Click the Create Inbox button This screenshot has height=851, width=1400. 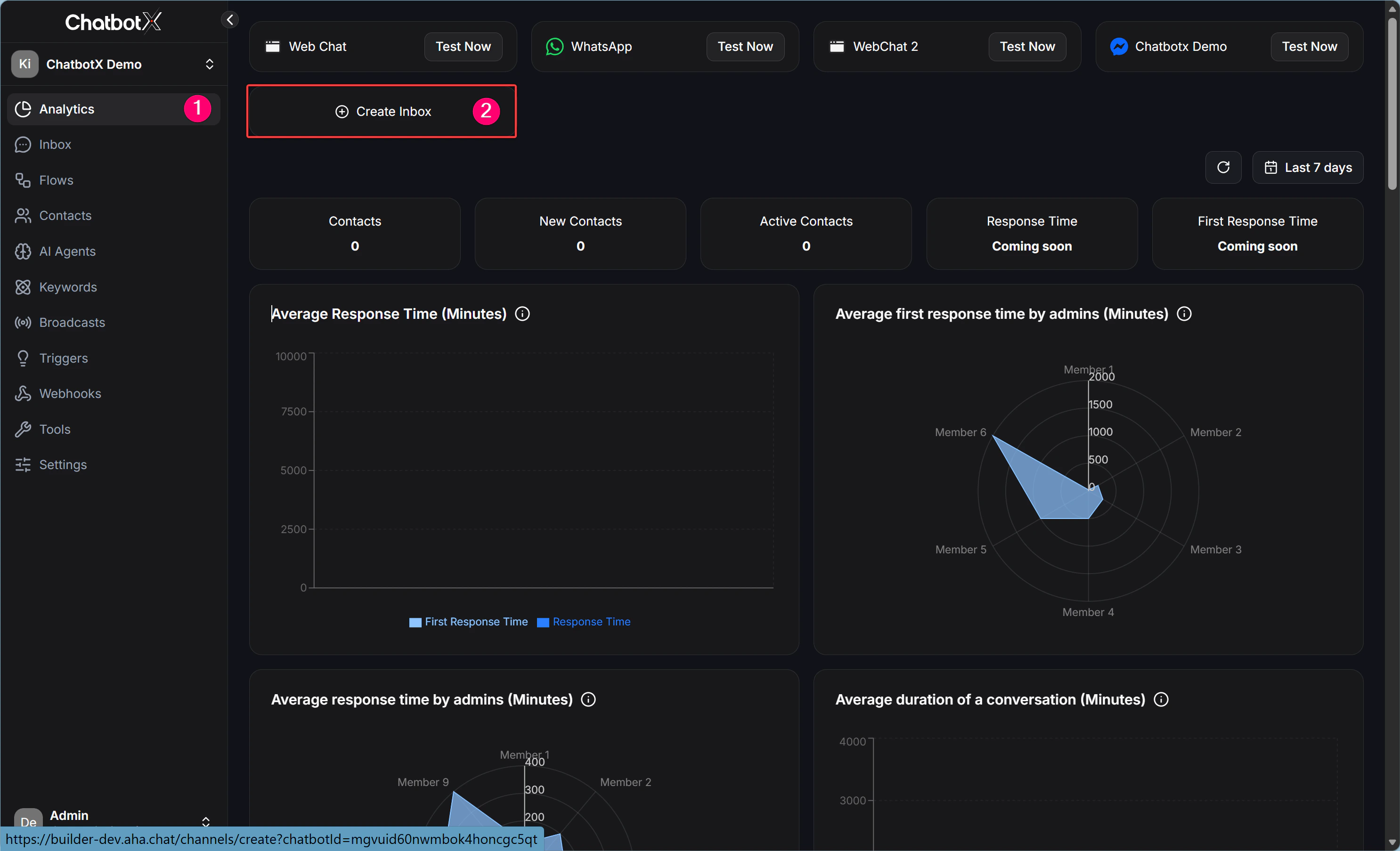tap(382, 111)
